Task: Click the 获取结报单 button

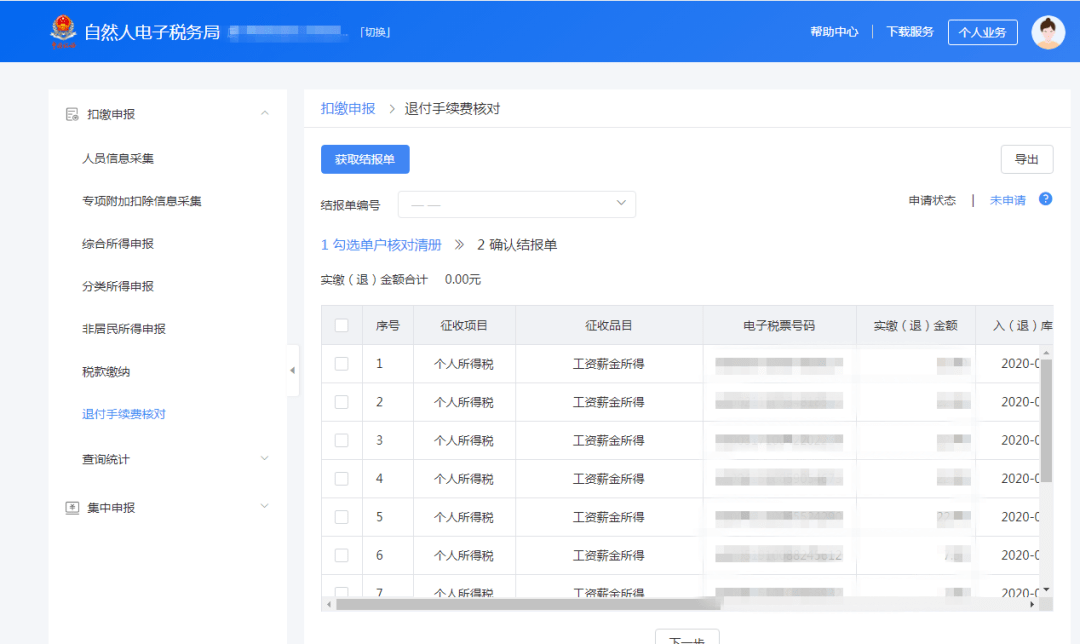Action: (x=364, y=159)
